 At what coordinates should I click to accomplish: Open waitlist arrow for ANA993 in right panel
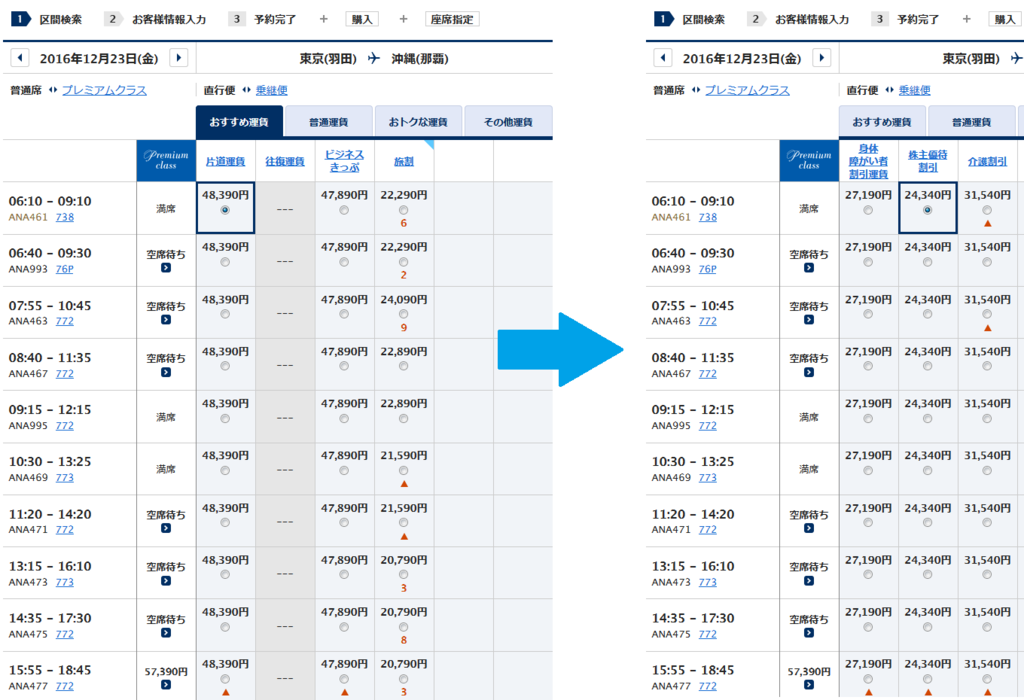point(809,268)
